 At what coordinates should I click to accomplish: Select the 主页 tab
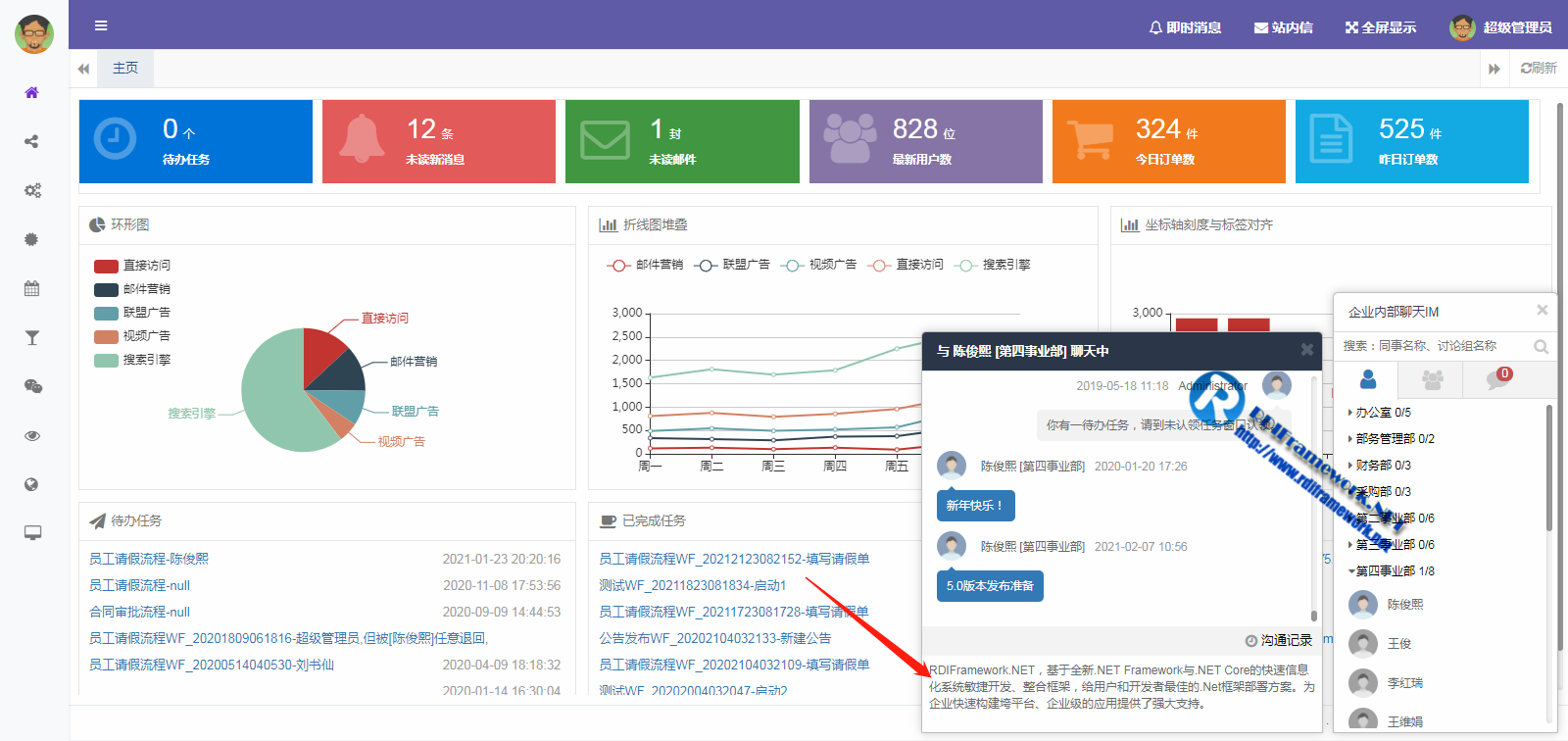(x=125, y=68)
